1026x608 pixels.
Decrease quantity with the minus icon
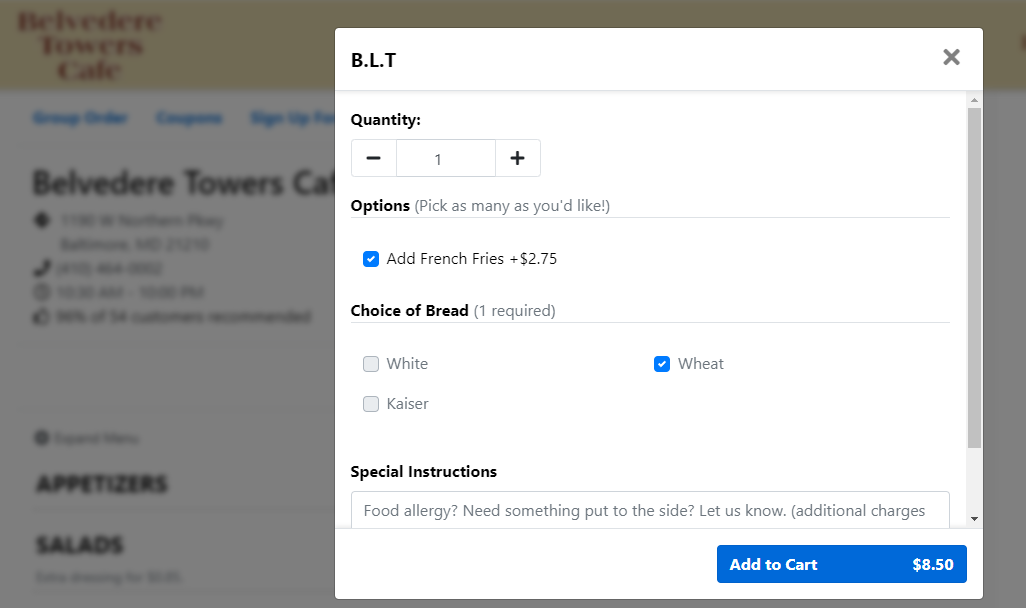click(374, 158)
